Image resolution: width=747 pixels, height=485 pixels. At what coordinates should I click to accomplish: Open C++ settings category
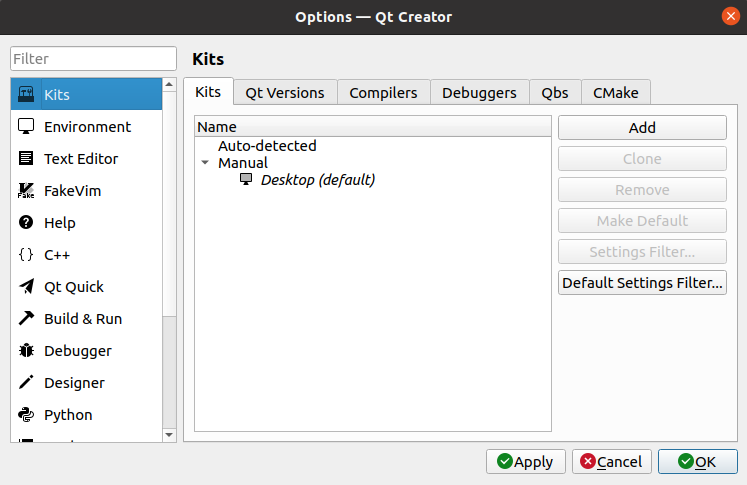(87, 254)
